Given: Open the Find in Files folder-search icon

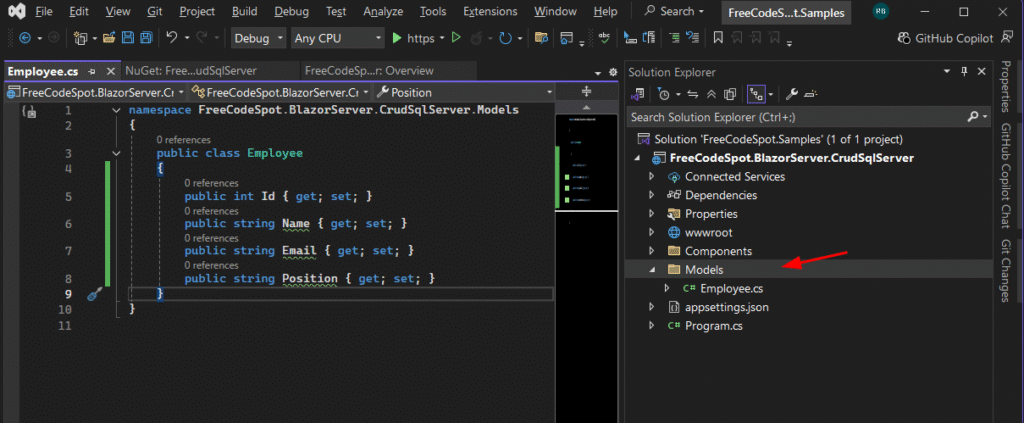Looking at the screenshot, I should (541, 39).
